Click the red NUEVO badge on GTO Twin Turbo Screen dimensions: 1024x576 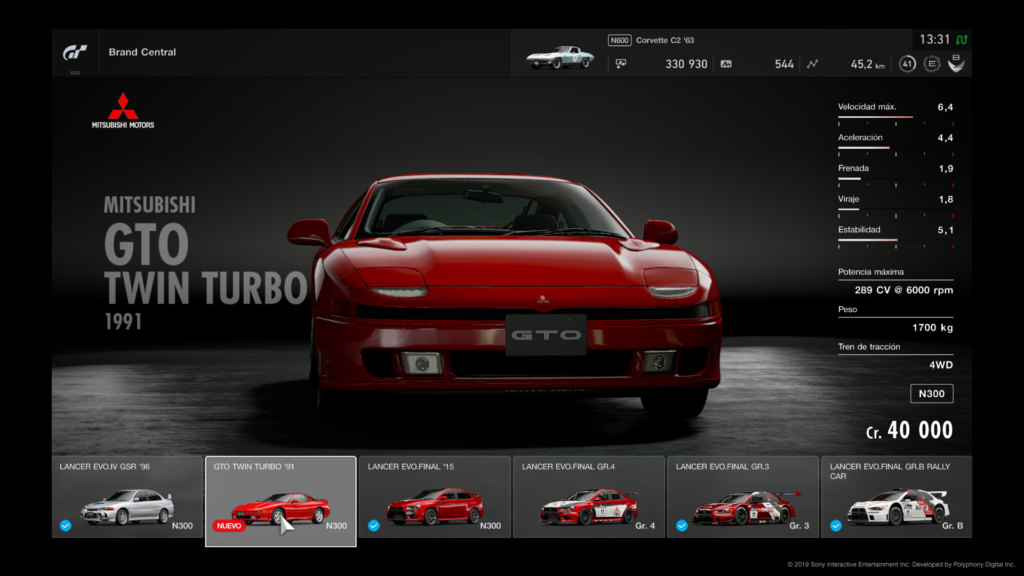pyautogui.click(x=229, y=526)
